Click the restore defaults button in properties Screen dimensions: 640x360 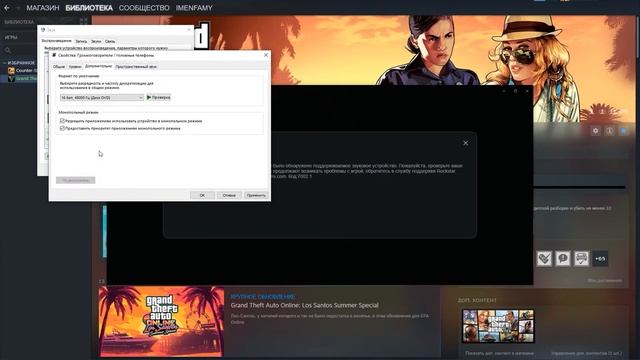(x=76, y=180)
